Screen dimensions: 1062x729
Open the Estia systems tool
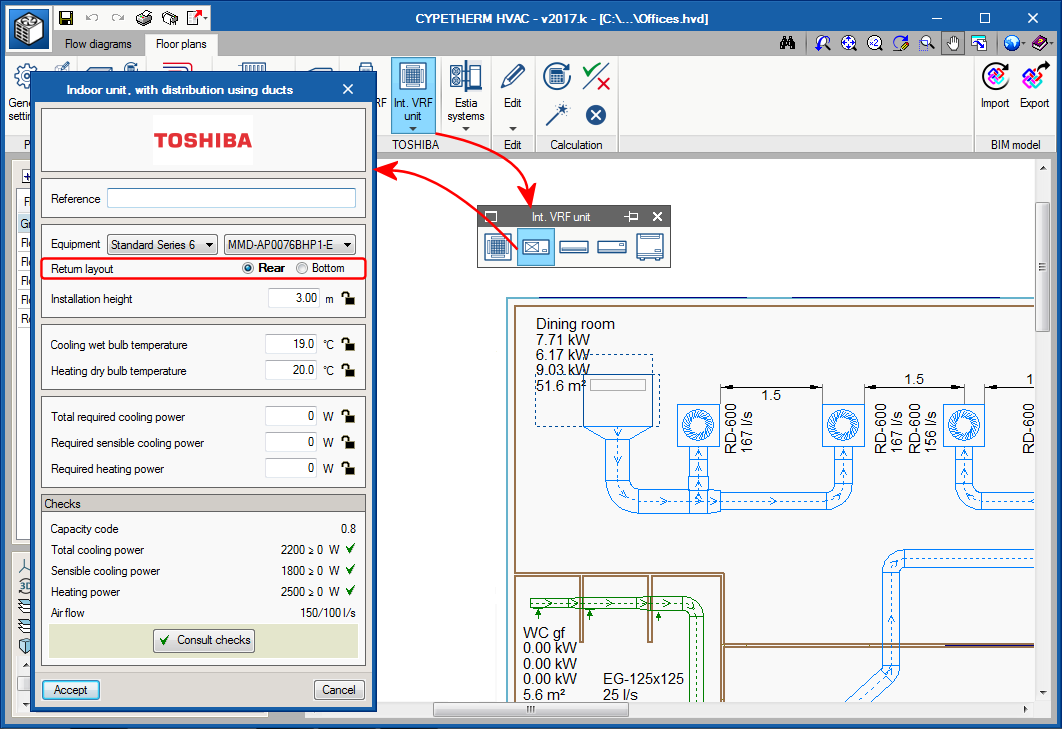click(465, 88)
